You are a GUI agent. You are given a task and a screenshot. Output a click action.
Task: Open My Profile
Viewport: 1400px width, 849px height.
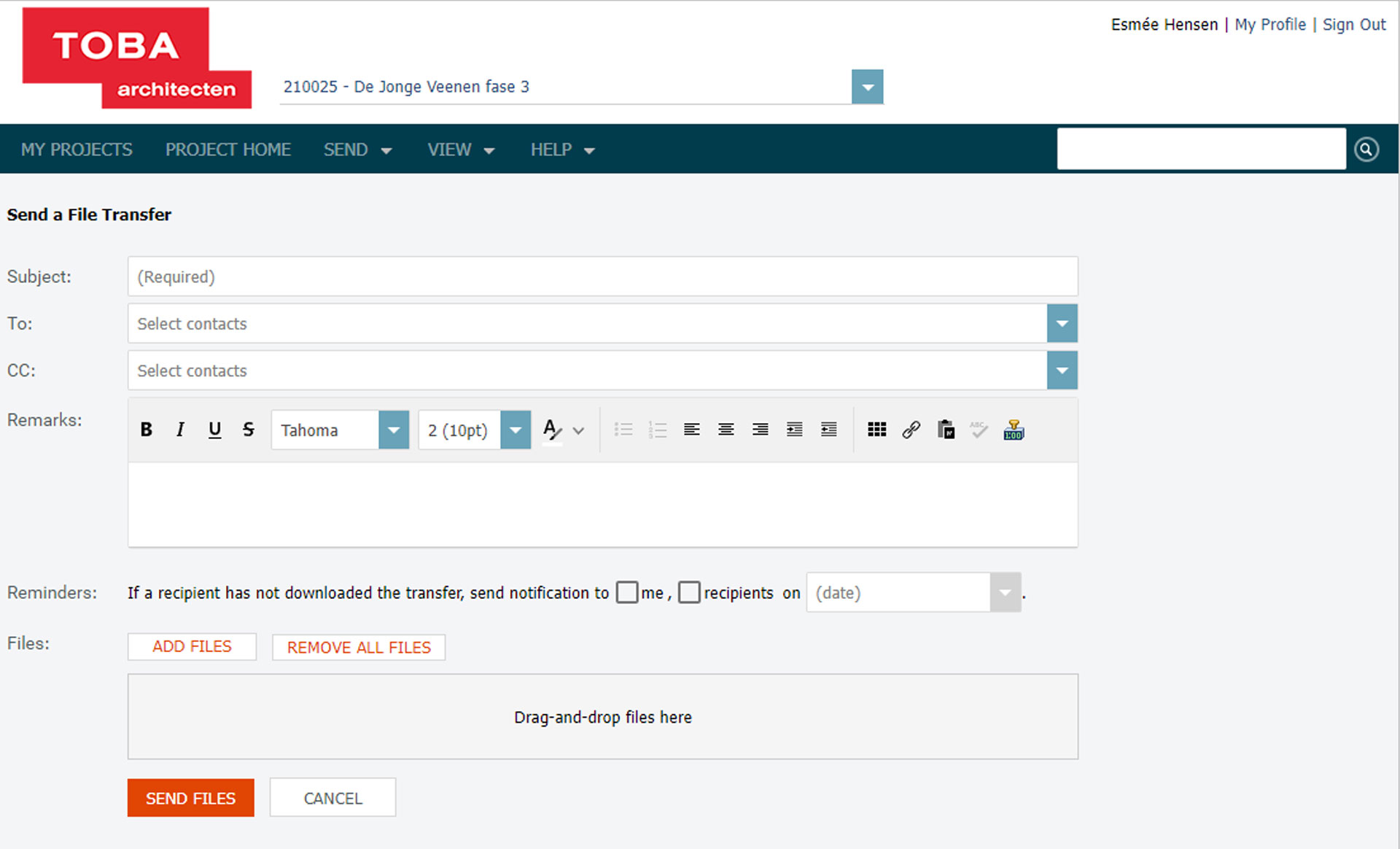1270,24
